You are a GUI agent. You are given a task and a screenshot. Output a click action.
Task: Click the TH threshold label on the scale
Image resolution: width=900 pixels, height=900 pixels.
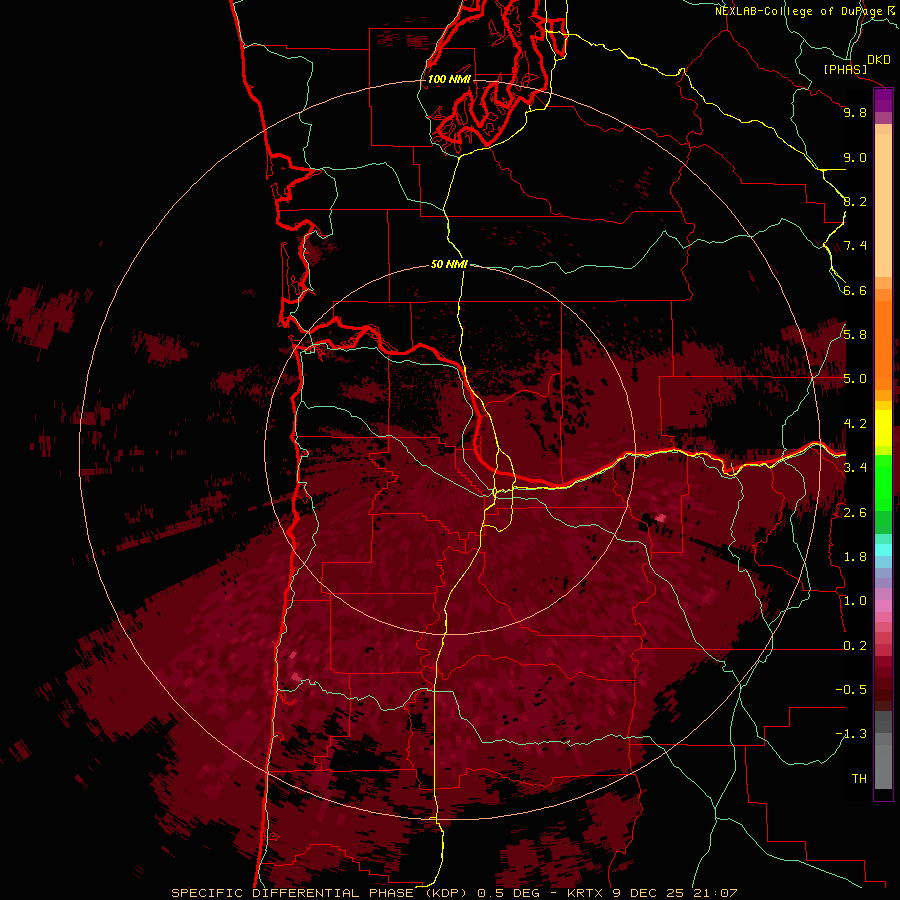pyautogui.click(x=859, y=779)
